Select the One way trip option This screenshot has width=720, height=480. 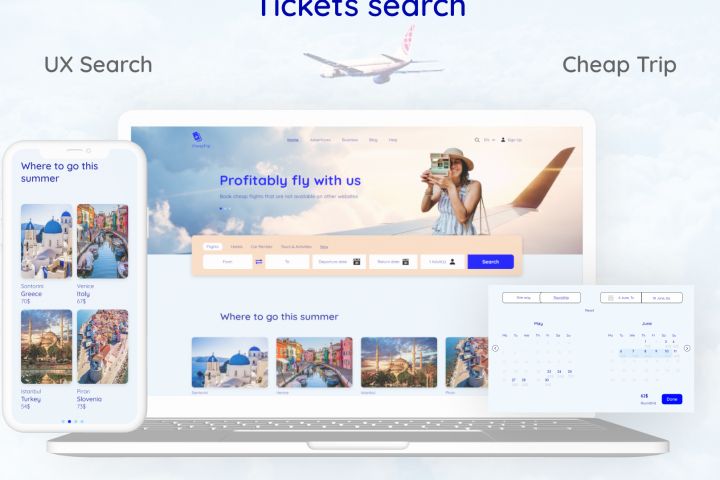coord(522,298)
